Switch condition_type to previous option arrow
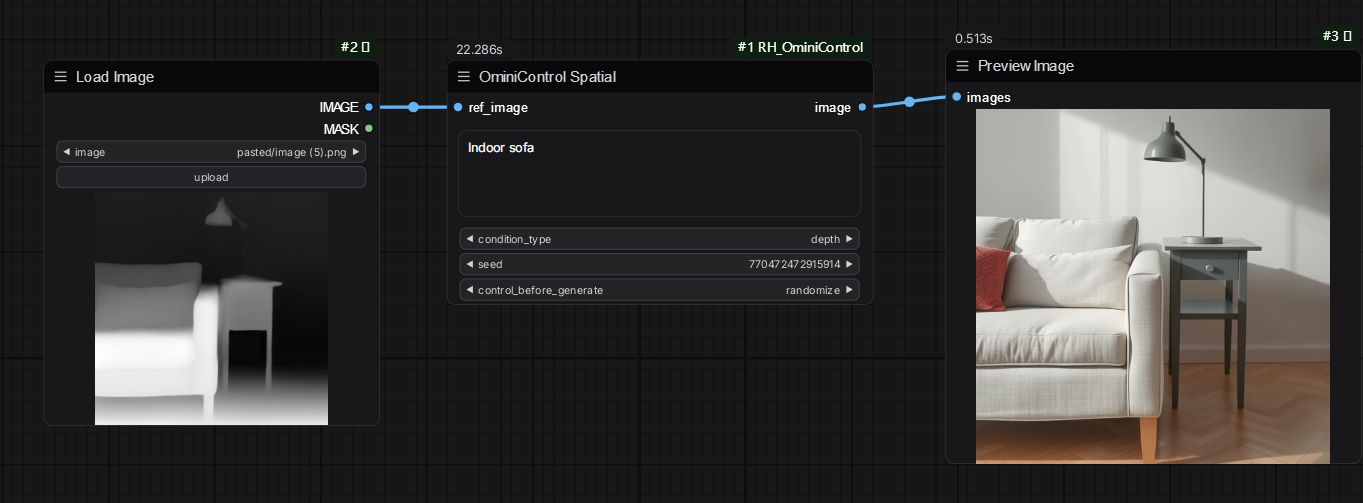Viewport: 1363px width, 503px height. 469,239
